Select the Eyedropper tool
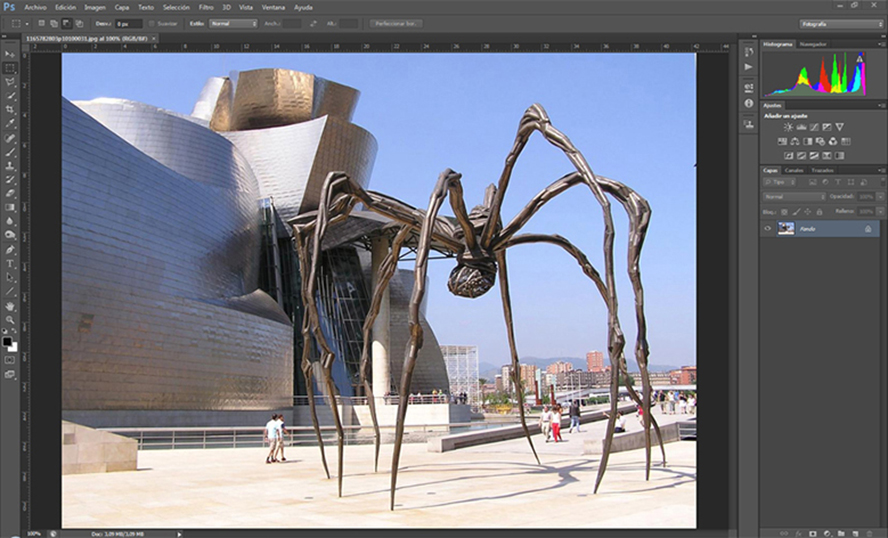Screen dimensions: 888x538 pos(10,124)
